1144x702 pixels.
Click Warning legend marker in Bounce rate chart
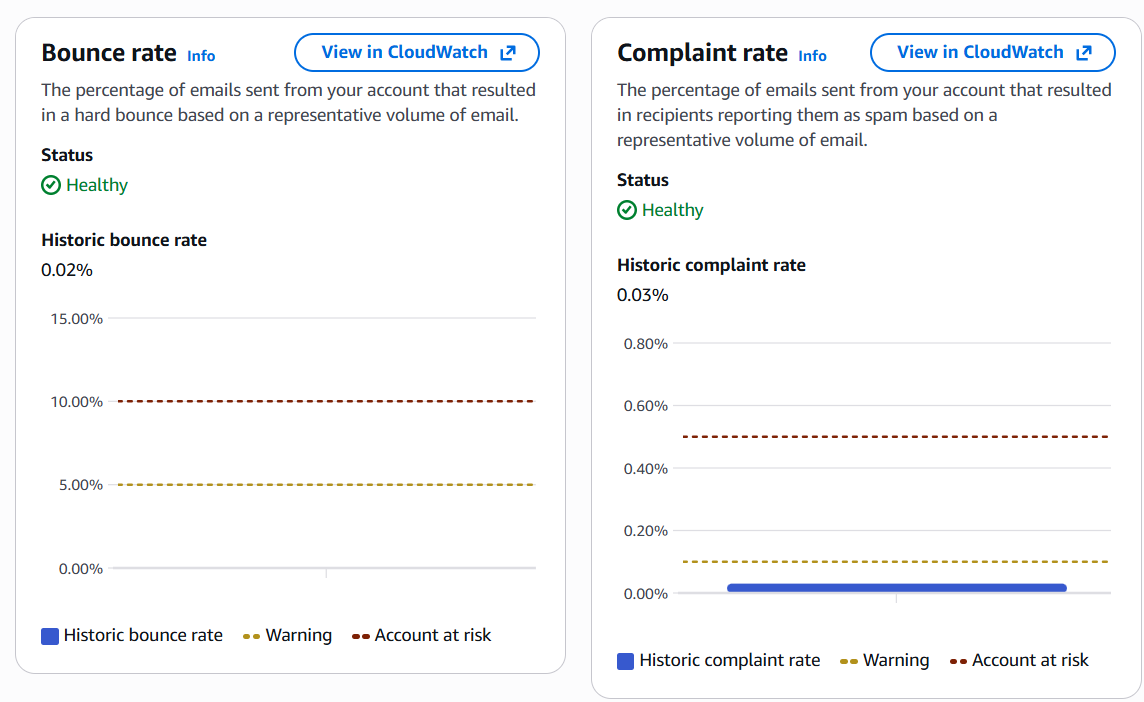point(251,636)
